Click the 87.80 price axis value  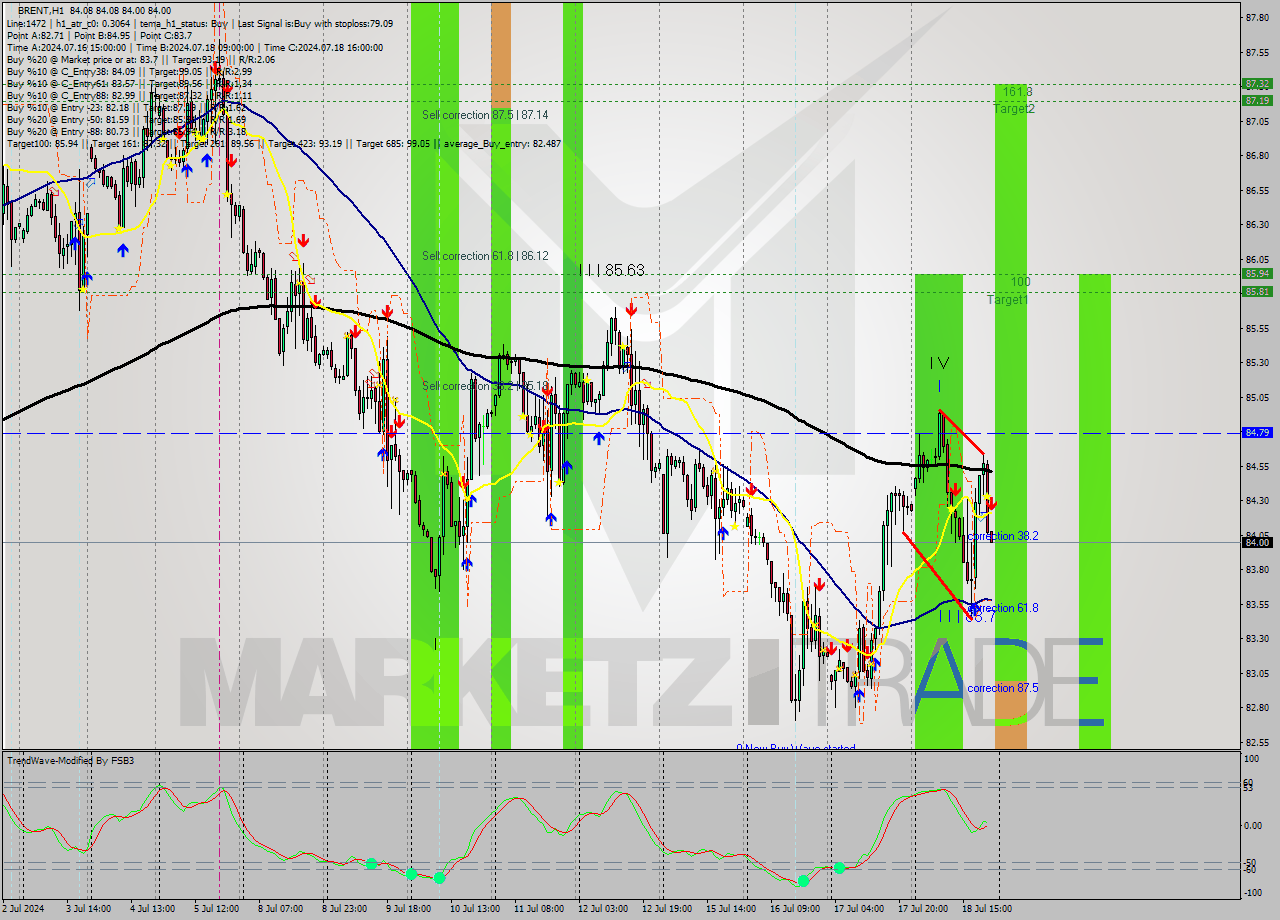(1257, 17)
